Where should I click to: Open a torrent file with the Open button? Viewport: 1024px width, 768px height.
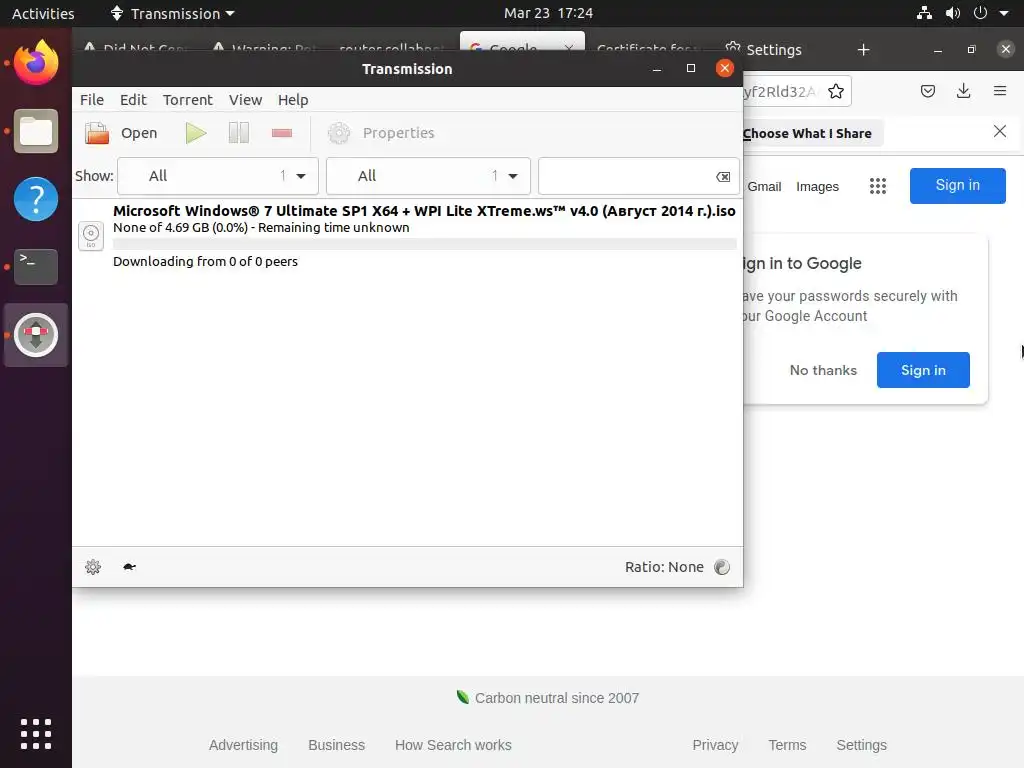point(121,133)
